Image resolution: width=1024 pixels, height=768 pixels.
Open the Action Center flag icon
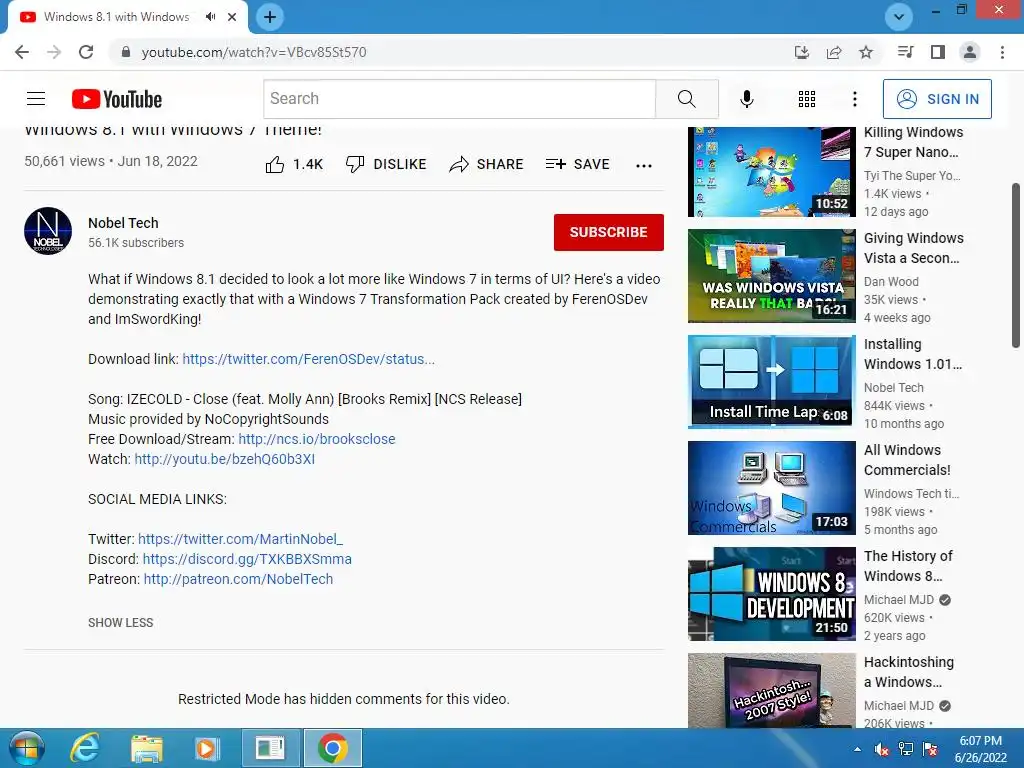click(930, 749)
